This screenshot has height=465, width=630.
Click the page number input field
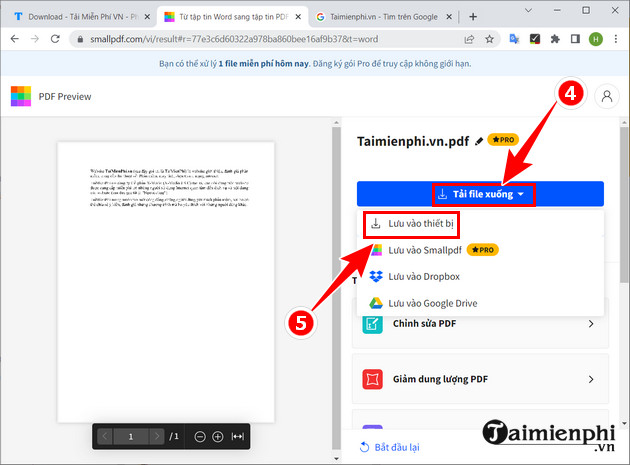pyautogui.click(x=131, y=436)
